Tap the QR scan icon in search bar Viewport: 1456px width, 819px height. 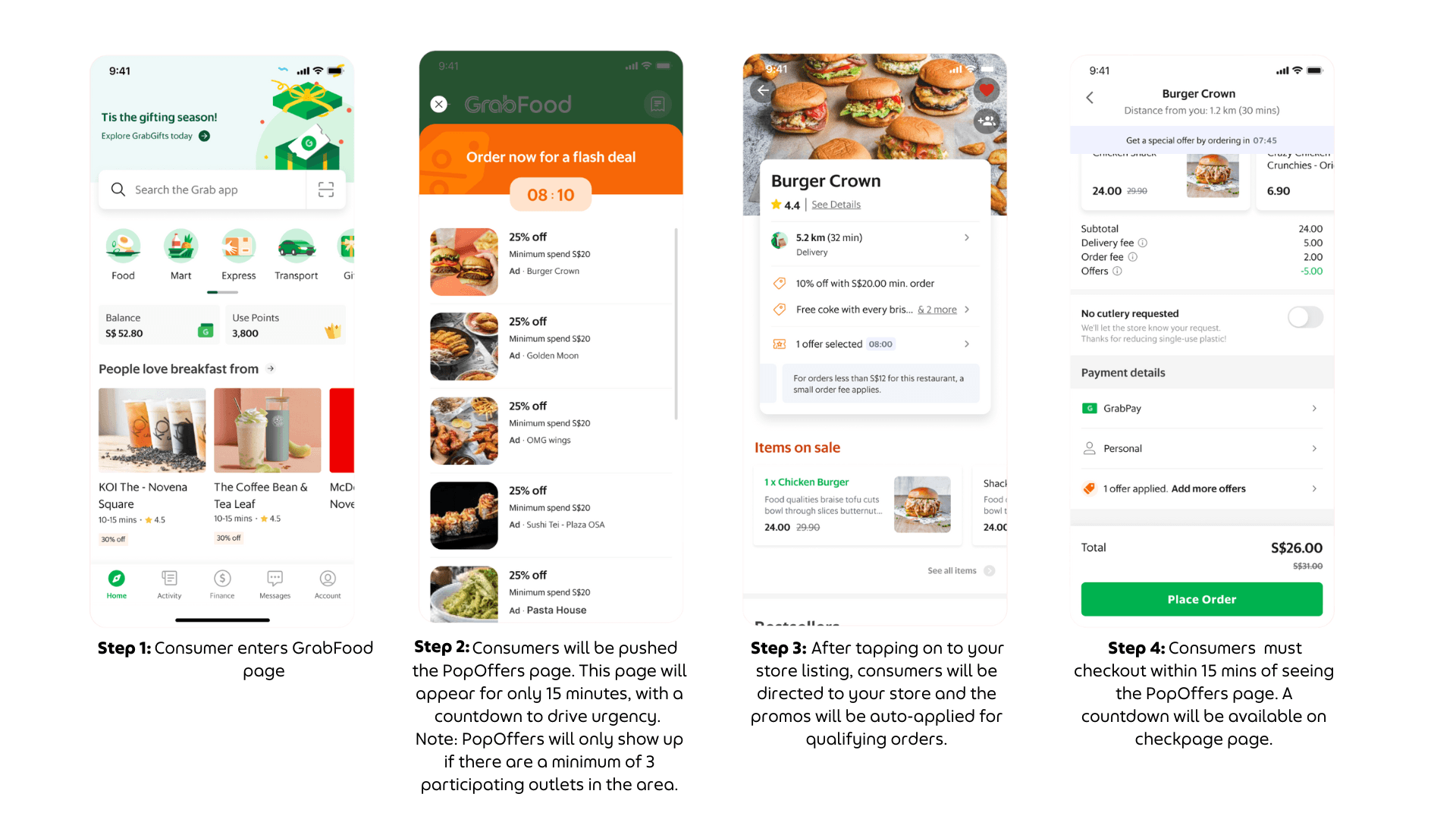pos(326,190)
